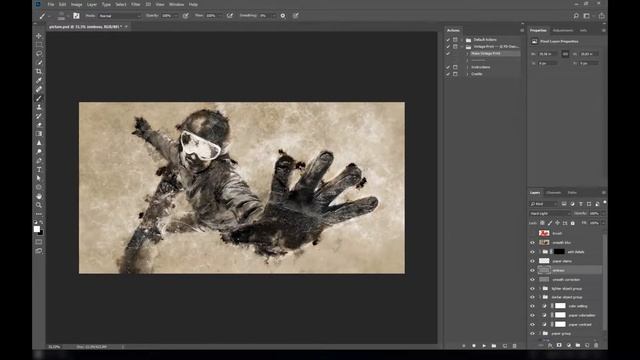Show the hidden brush layer
The height and width of the screenshot is (360, 640).
point(532,233)
